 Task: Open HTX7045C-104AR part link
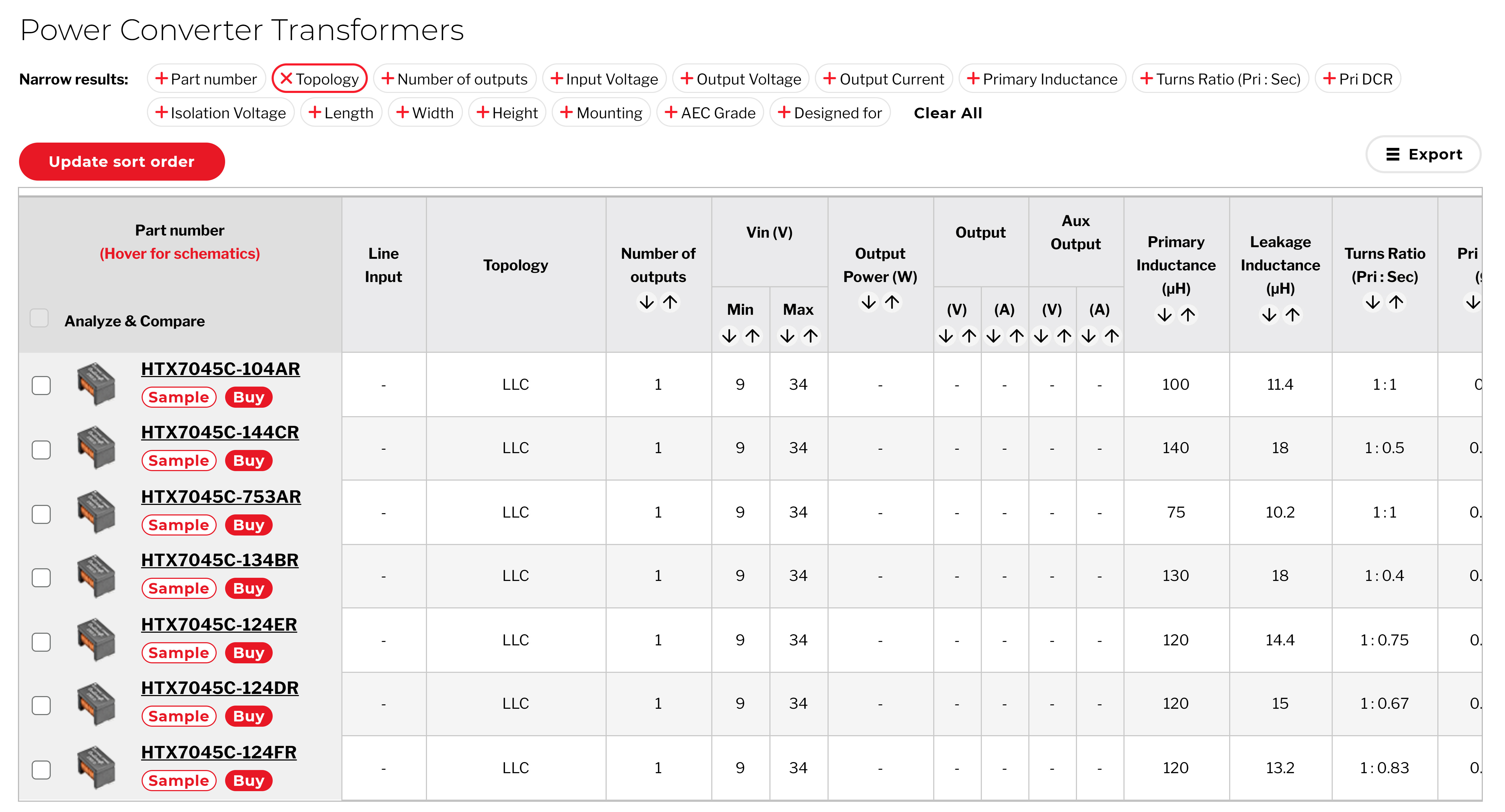click(220, 369)
